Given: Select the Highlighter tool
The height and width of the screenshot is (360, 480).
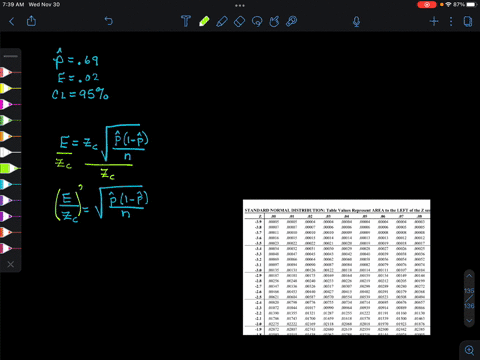Looking at the screenshot, I should click(x=222, y=21).
